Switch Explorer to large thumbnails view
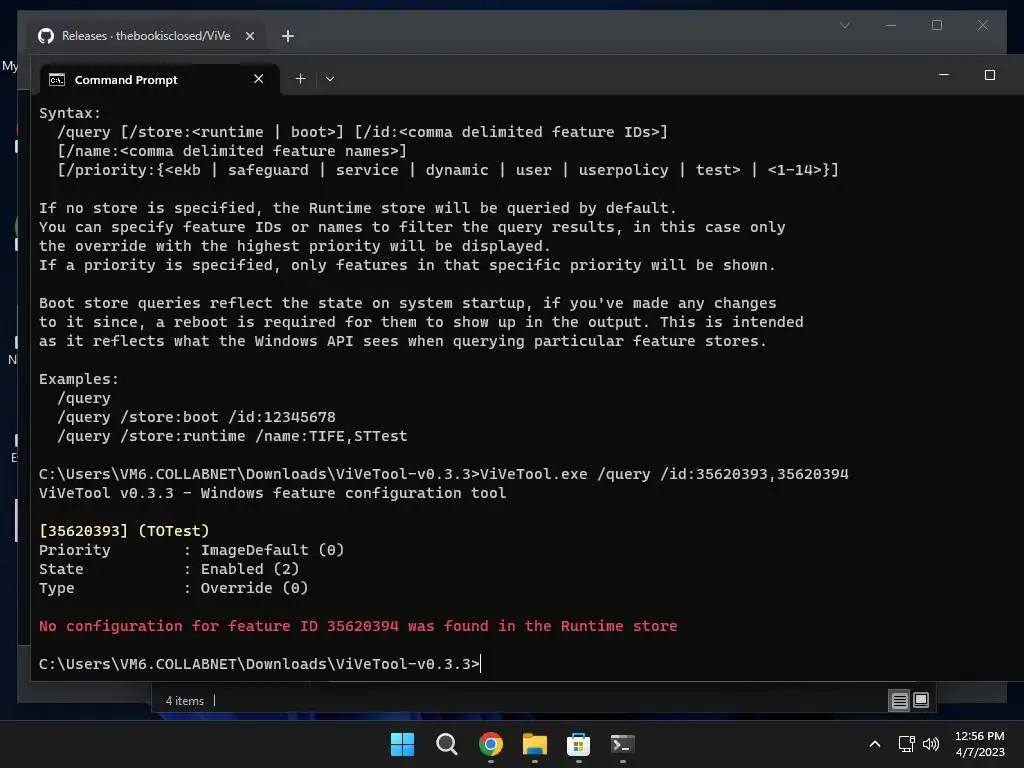Screen dimensions: 1024x768 (x=921, y=700)
